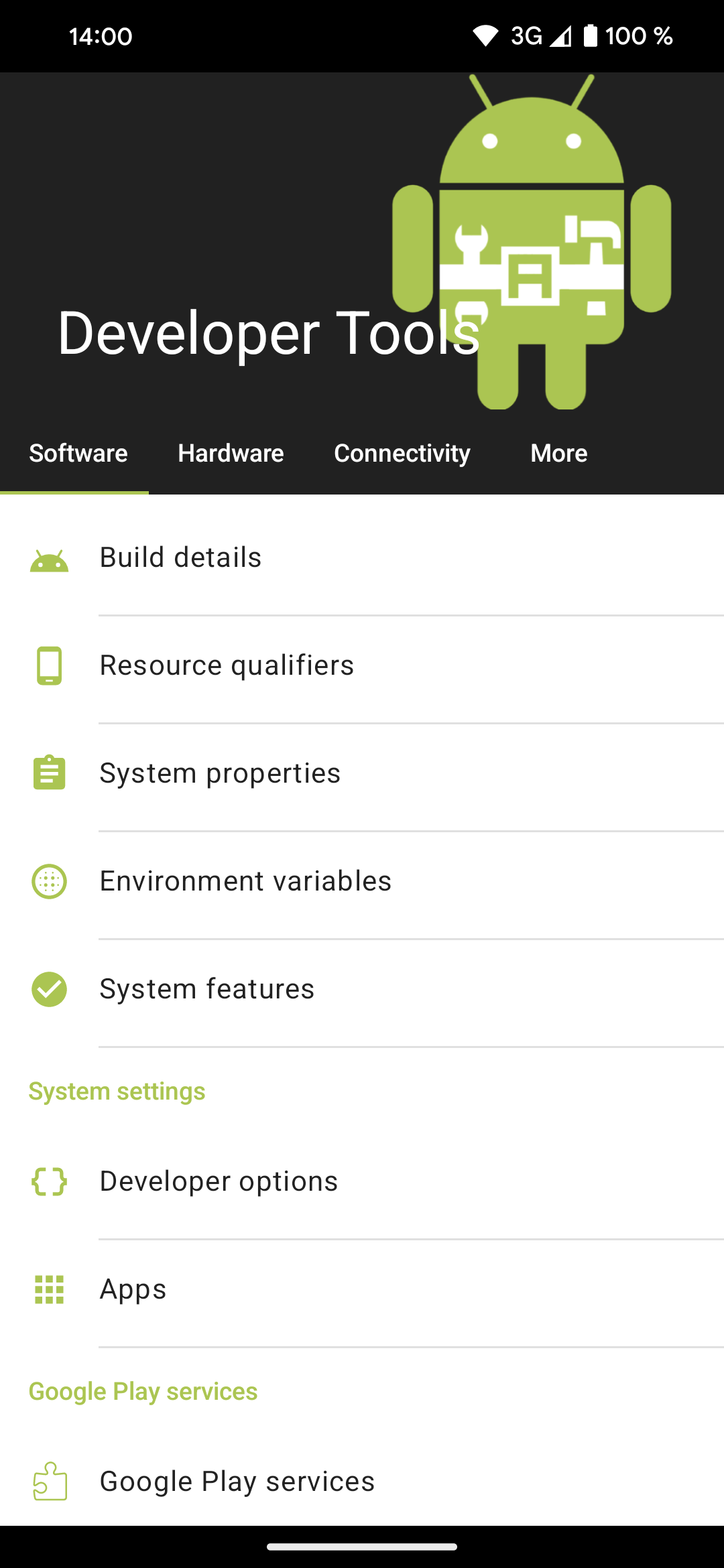Tap the dotted circle Environment variables icon
Viewport: 724px width, 1568px height.
(x=49, y=881)
